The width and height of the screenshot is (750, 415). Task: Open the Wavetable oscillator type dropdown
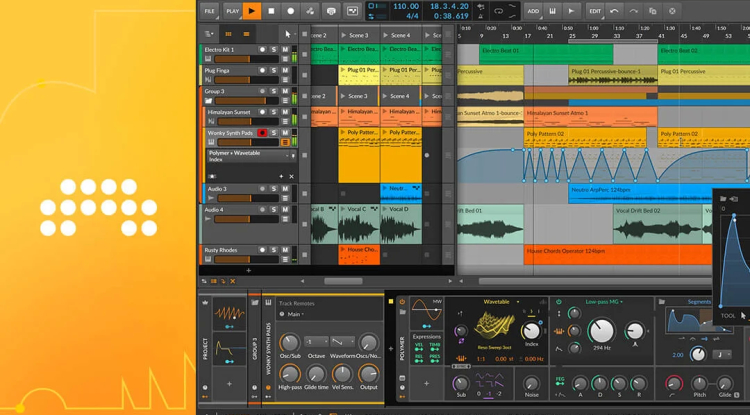tap(501, 302)
